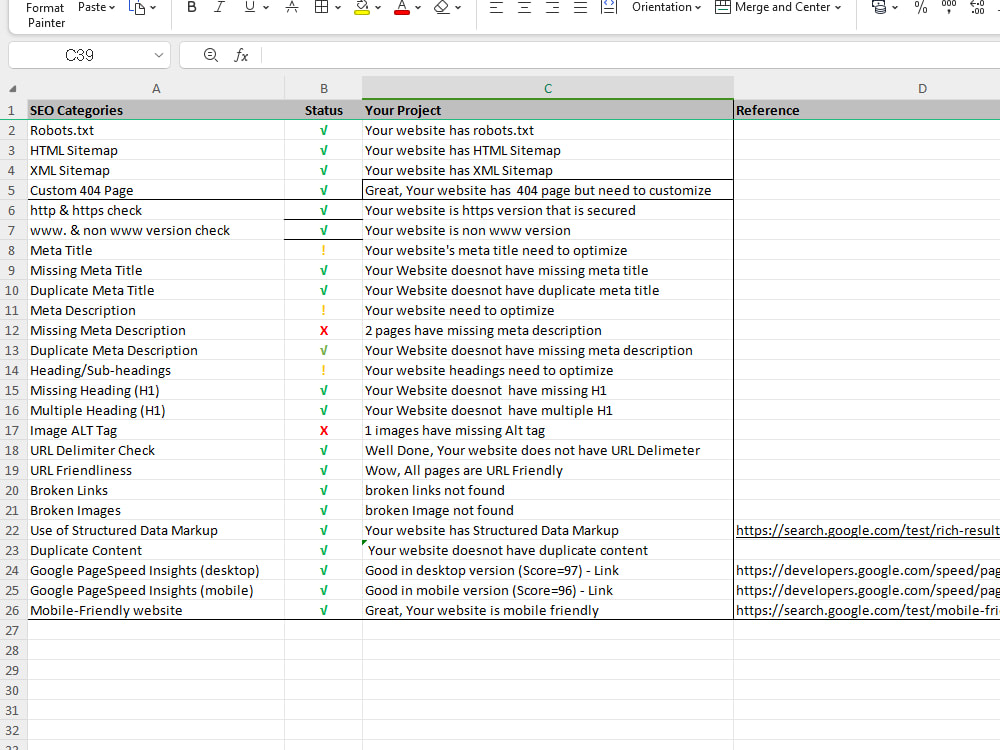
Task: Open the PageSpeed desktop reference link
Action: click(x=867, y=570)
